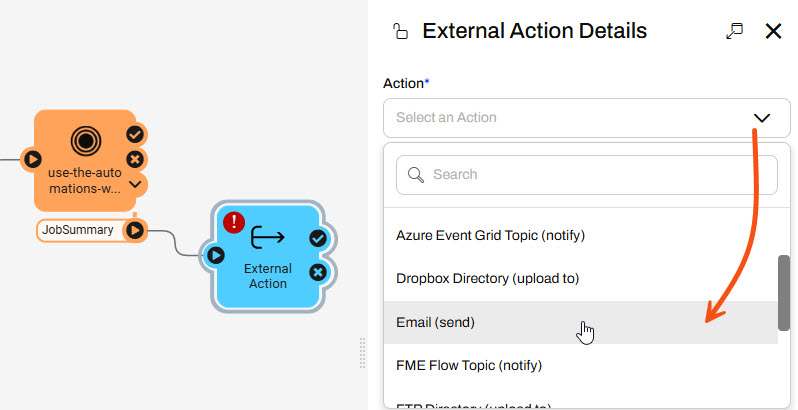Choose Dropbox Directory (upload to) option
Viewport: 798px width, 410px height.
[x=488, y=279]
